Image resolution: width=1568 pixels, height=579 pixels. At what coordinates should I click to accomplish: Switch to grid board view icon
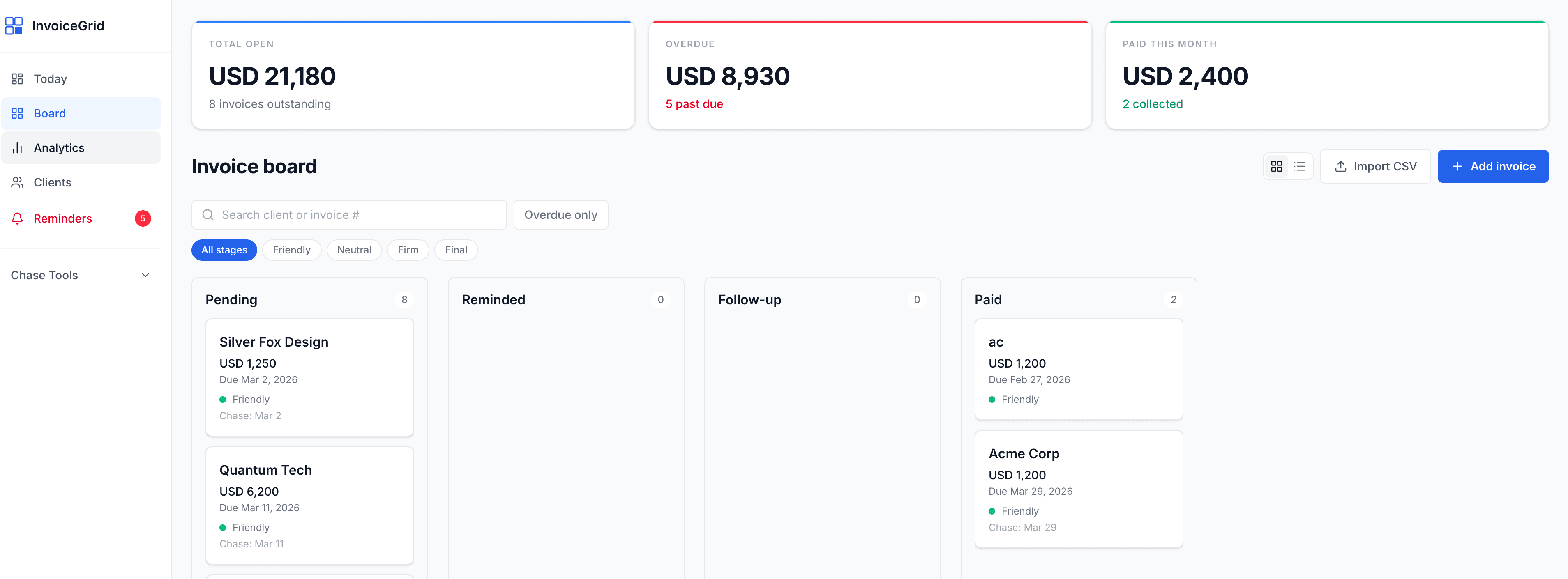tap(1276, 166)
